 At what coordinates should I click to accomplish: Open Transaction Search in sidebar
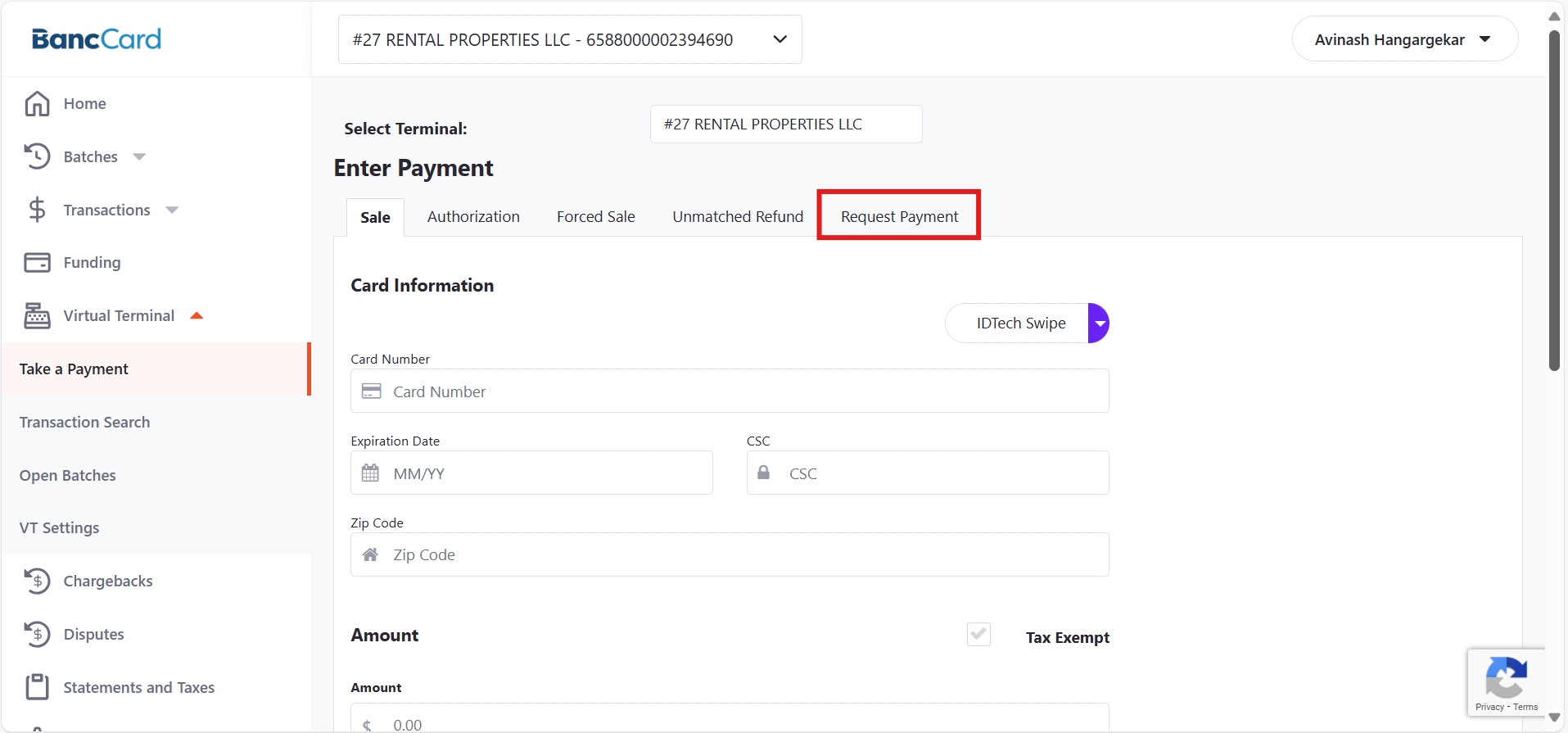click(85, 423)
